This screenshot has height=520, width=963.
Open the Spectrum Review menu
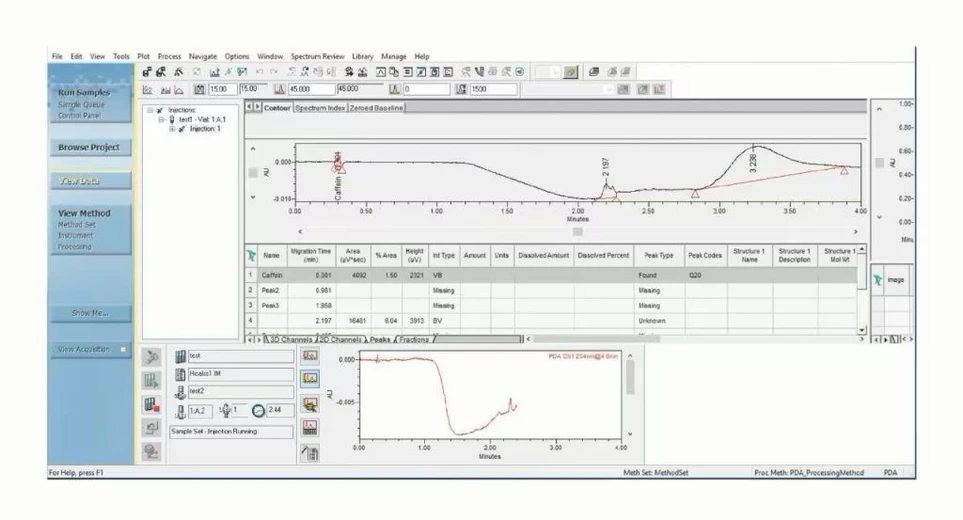point(317,56)
